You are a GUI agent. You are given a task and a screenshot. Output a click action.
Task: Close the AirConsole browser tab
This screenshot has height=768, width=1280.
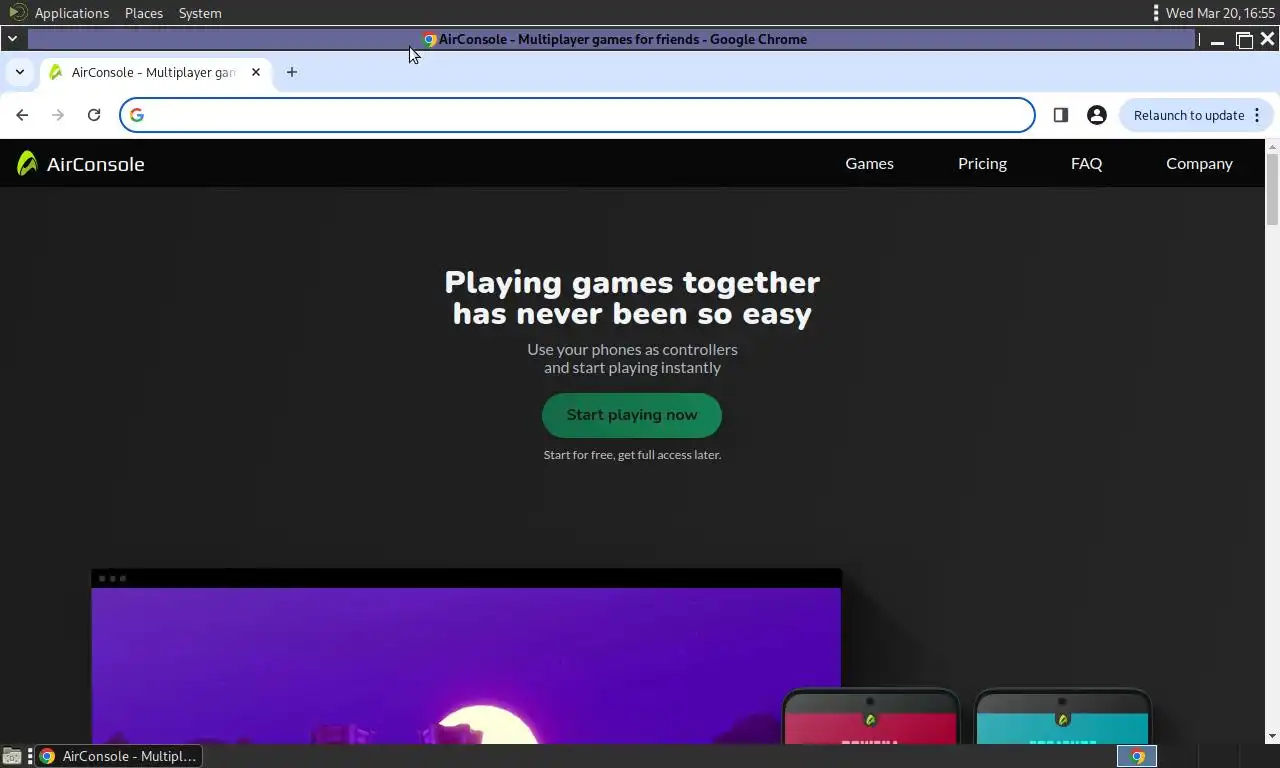pos(256,72)
